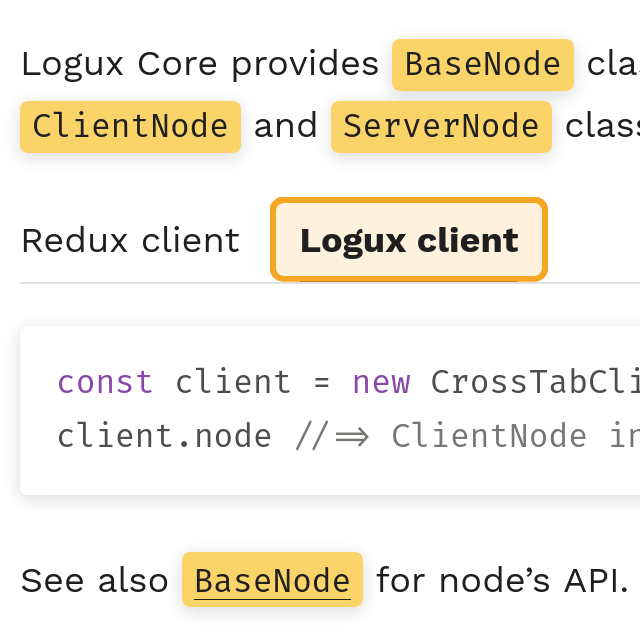Click 'for node's API.' text
Viewport: 640px width, 641px height.
pyautogui.click(x=502, y=580)
